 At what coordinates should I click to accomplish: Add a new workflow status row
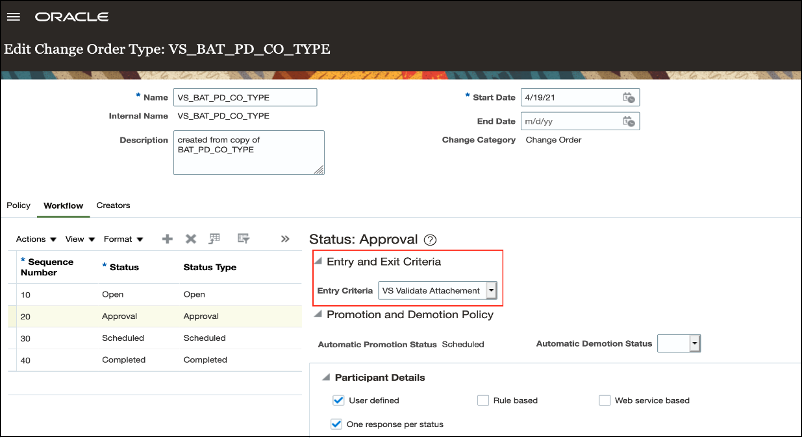(x=167, y=239)
